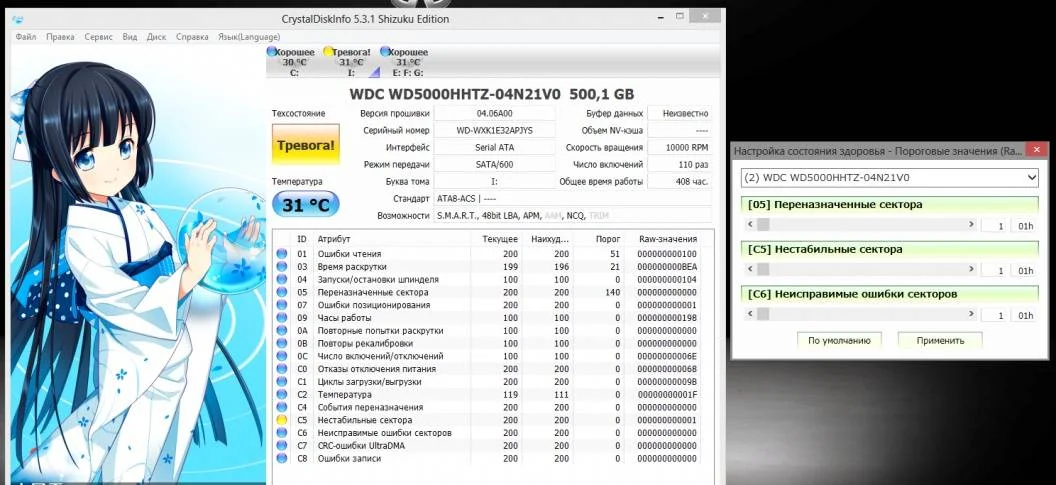Click status icon of row C0 Отказы отключения питания

[282, 369]
